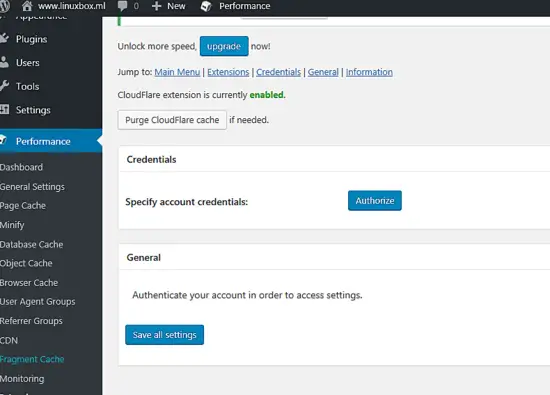This screenshot has height=395, width=550.
Task: Click the Tools wrench icon
Action: tap(4, 86)
